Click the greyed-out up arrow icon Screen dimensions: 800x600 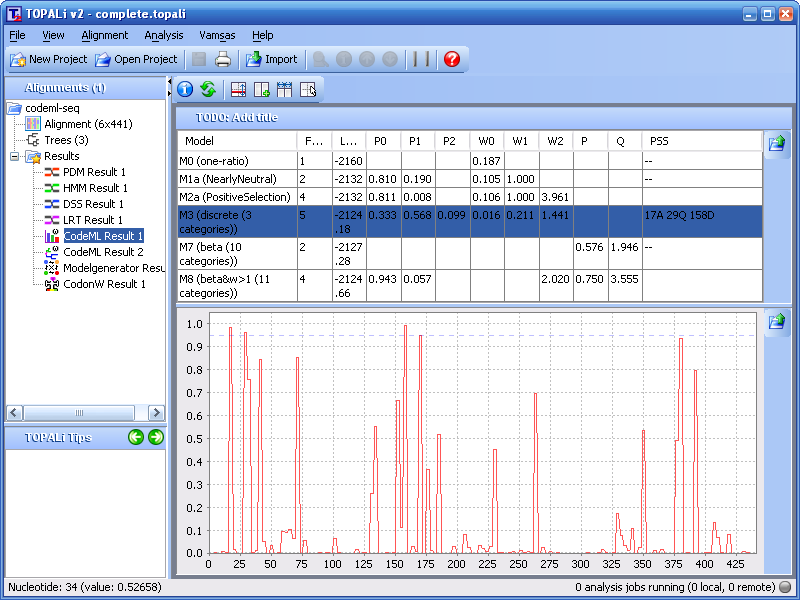[367, 59]
